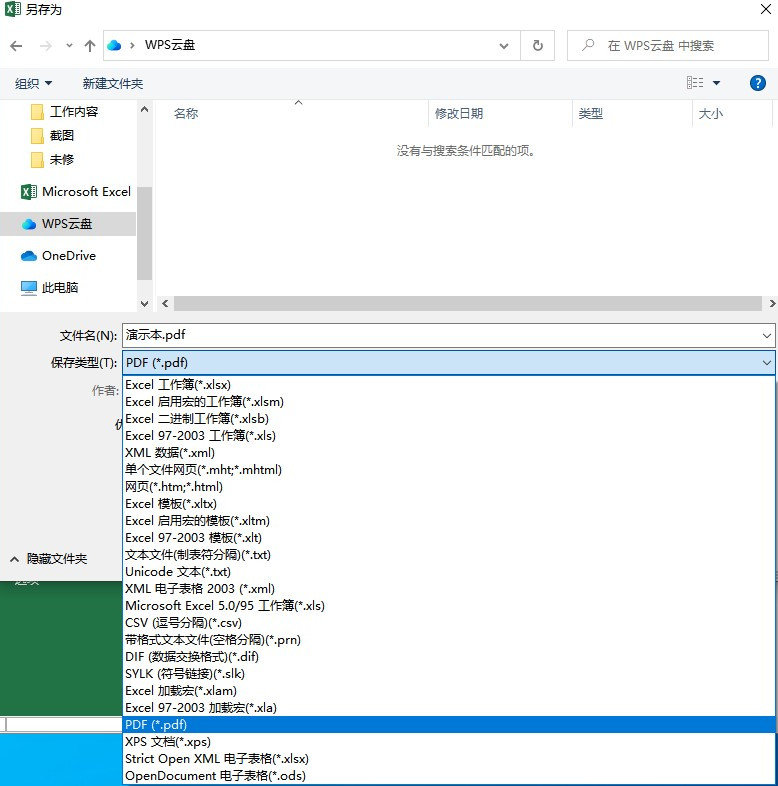778x786 pixels.
Task: Click the 文件名 input field
Action: click(441, 335)
